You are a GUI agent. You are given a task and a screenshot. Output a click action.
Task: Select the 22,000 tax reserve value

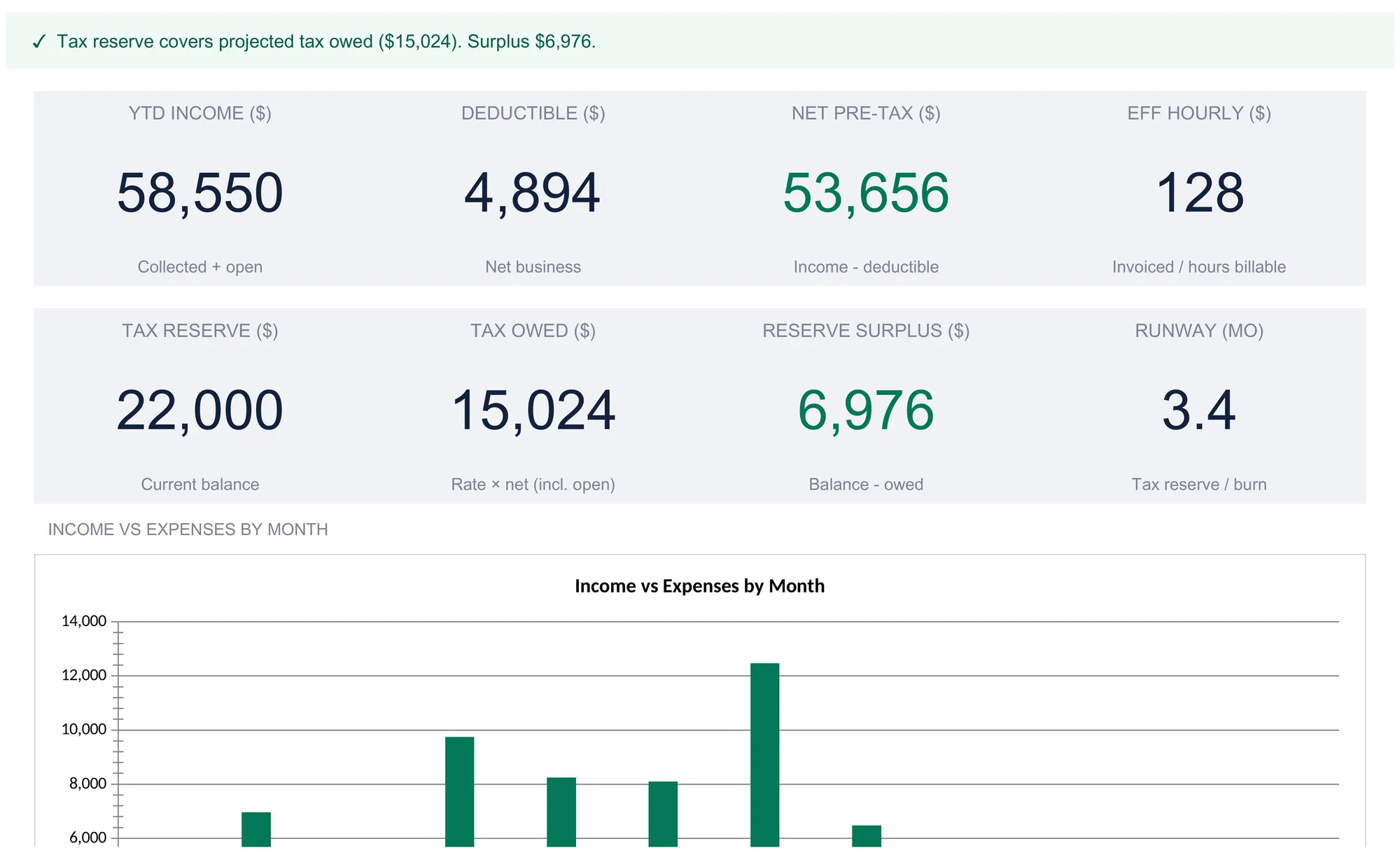[200, 410]
